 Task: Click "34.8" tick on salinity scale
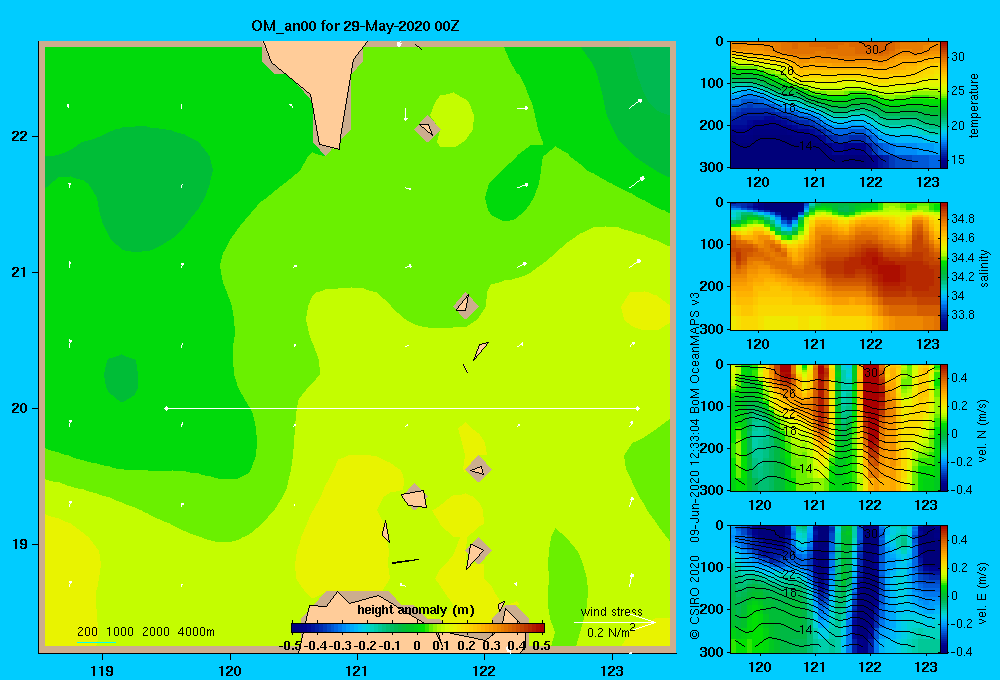(963, 219)
